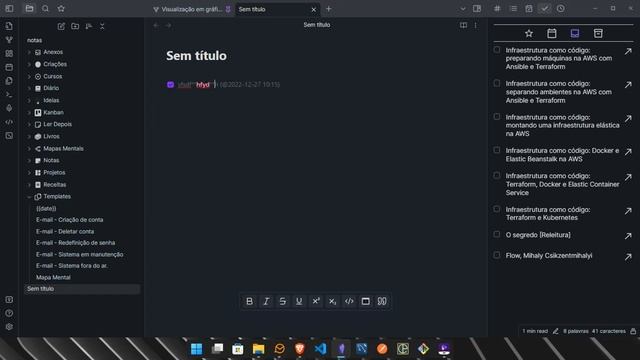This screenshot has height=360, width=640.
Task: Check the 'montando uma infraestrutura elástica' task
Action: [x=497, y=117]
